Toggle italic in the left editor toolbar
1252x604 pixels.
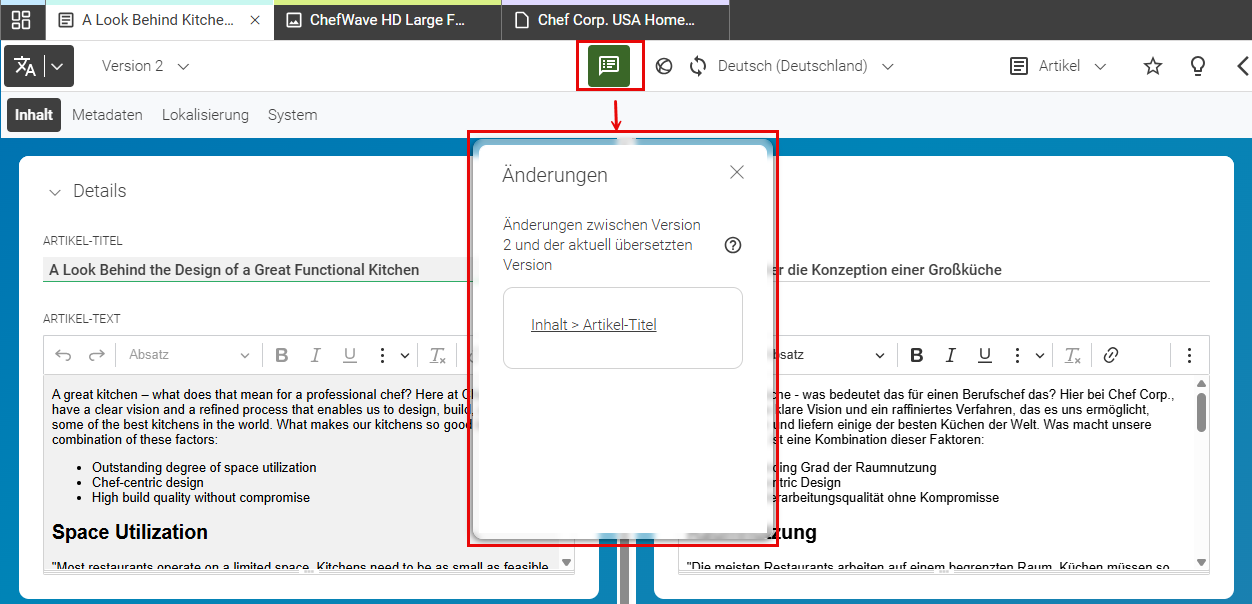tap(315, 355)
